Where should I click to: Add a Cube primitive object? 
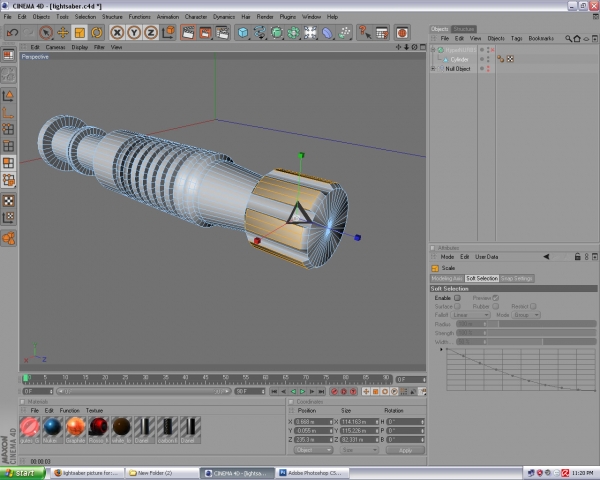[243, 33]
